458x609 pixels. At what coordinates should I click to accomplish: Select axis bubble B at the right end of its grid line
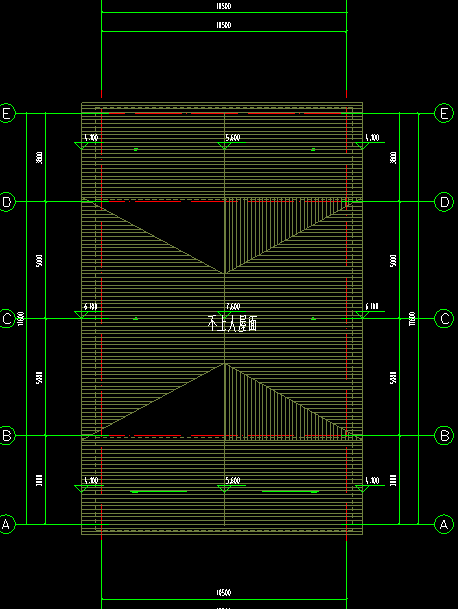pos(444,435)
